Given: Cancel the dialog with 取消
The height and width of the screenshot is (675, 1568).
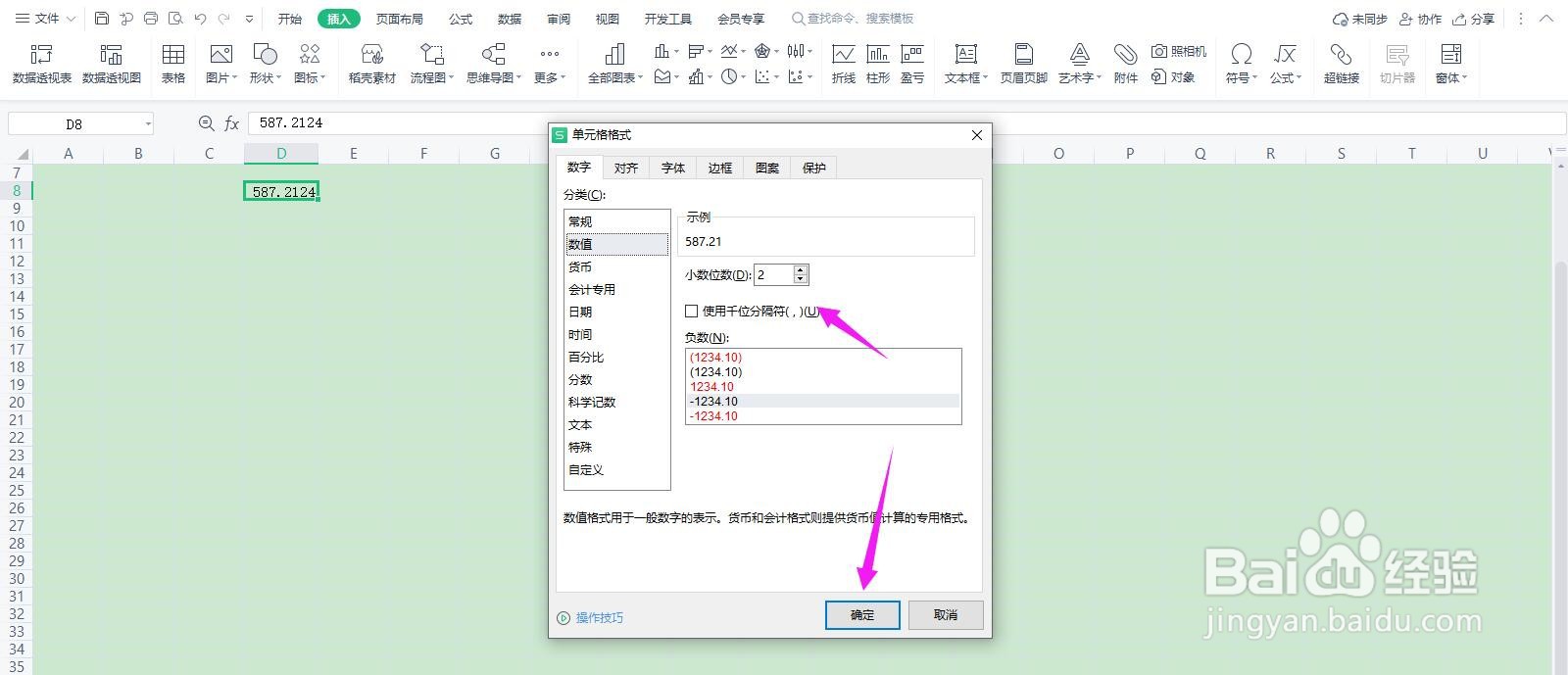Looking at the screenshot, I should [x=946, y=615].
